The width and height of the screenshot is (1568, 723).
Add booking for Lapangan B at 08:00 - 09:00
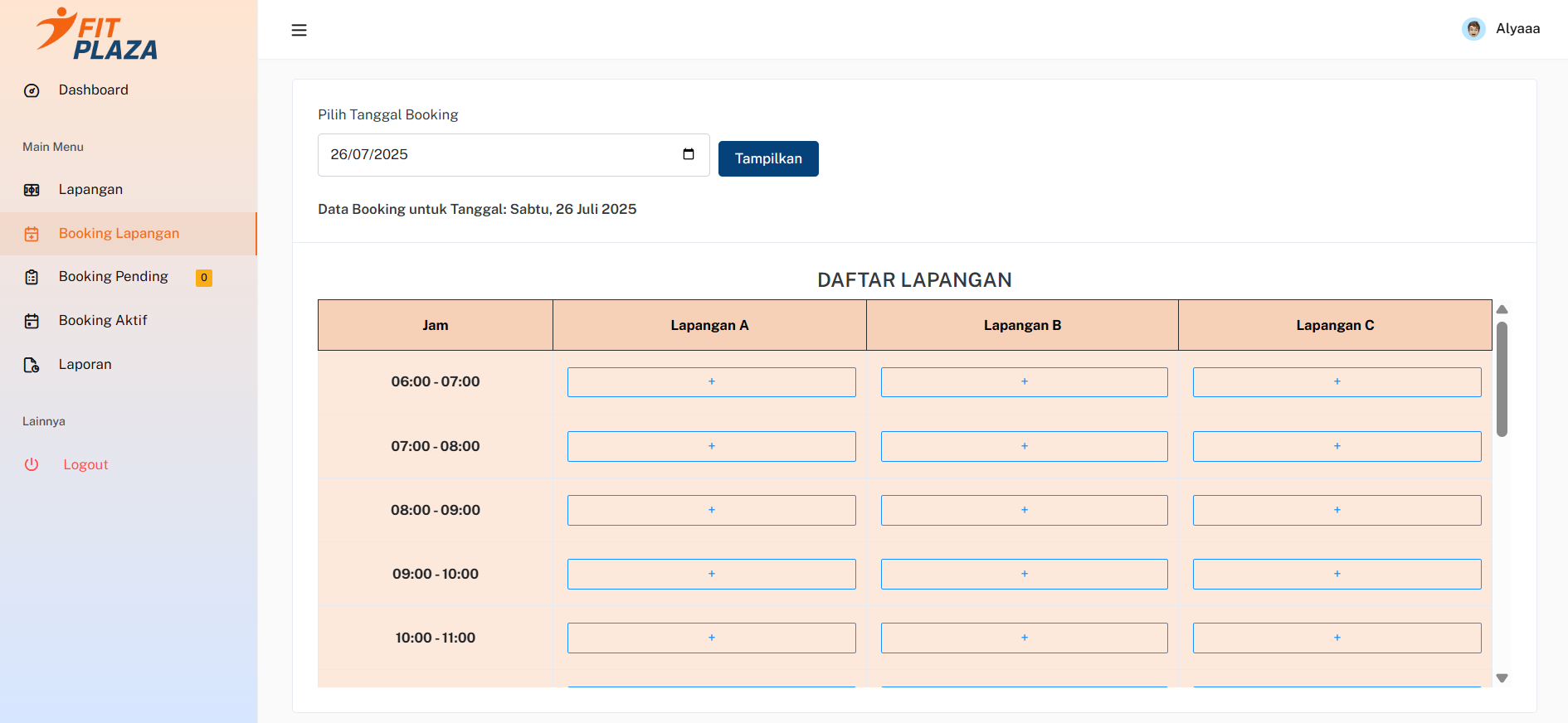pos(1024,510)
